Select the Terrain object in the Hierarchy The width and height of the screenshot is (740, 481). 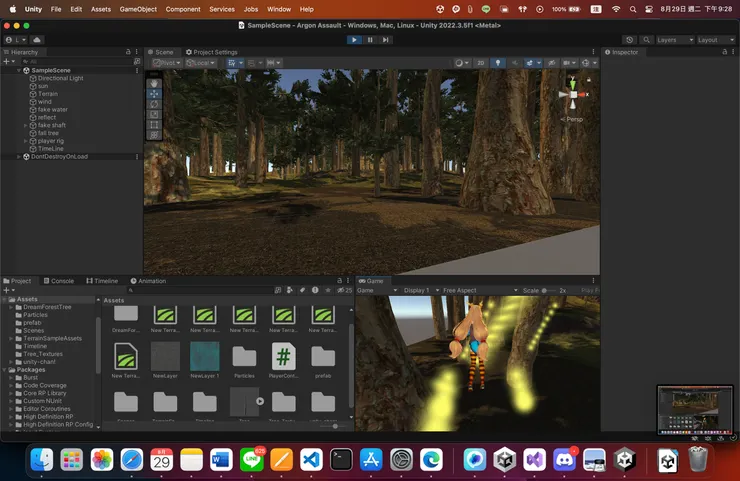point(48,94)
